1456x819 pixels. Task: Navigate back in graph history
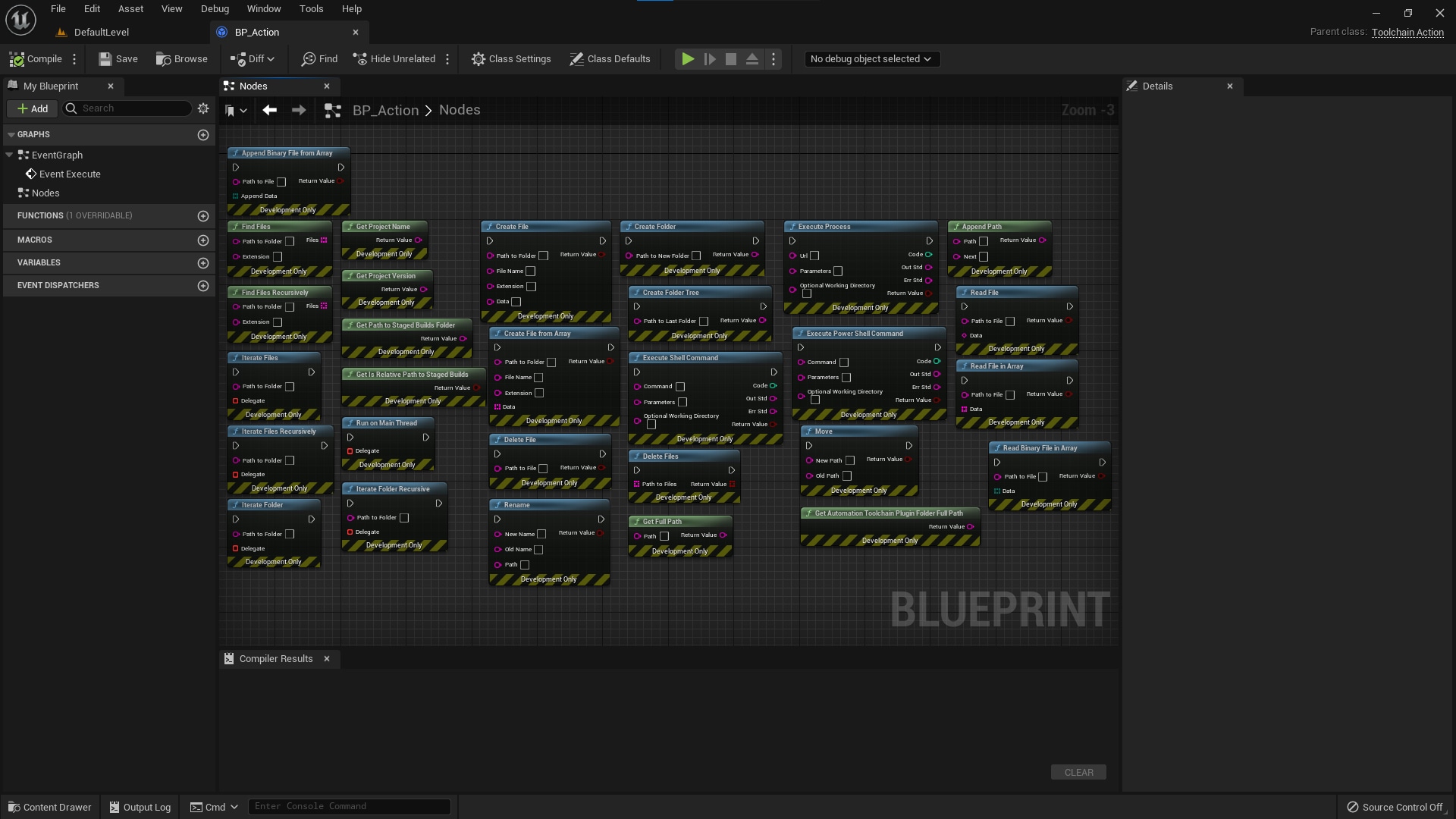pos(269,111)
